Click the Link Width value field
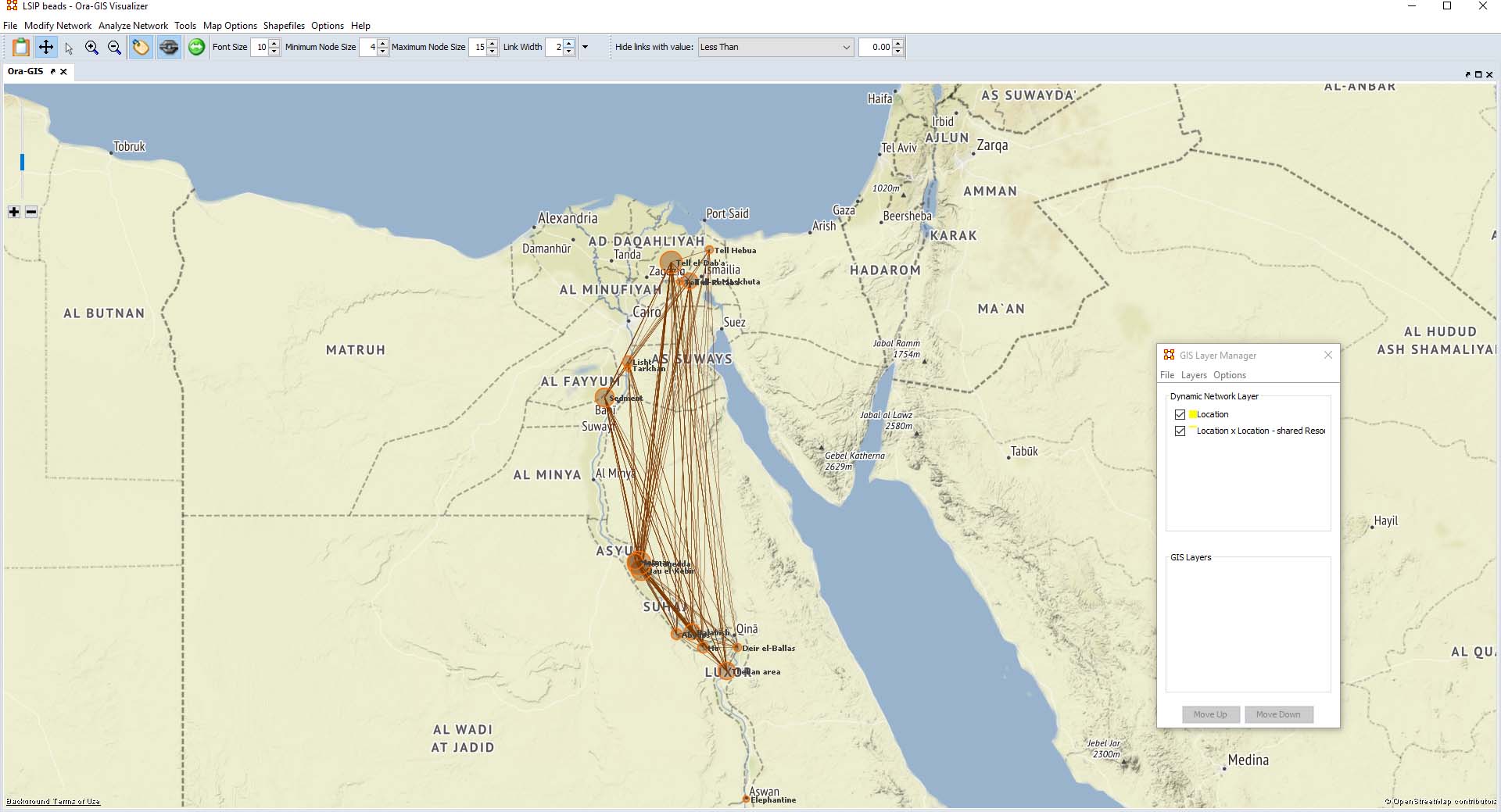1501x812 pixels. tap(554, 47)
